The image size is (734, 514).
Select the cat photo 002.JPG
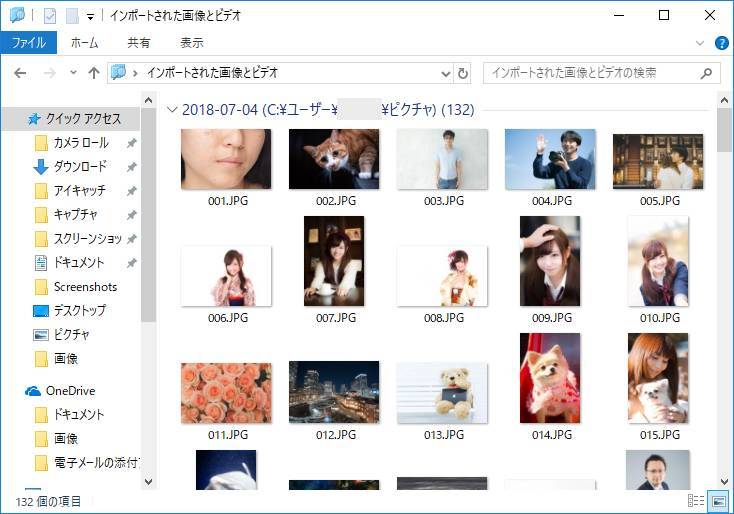click(334, 159)
